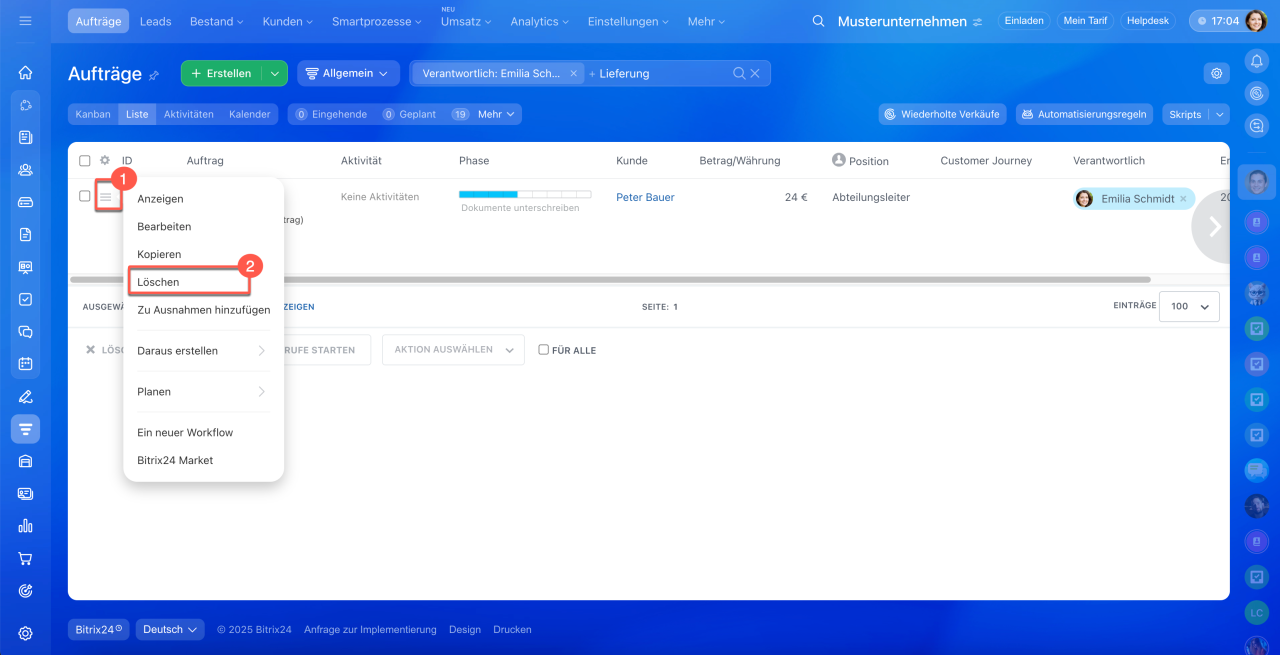Open the Peter Bauer customer link
This screenshot has height=655, width=1280.
pyautogui.click(x=645, y=197)
